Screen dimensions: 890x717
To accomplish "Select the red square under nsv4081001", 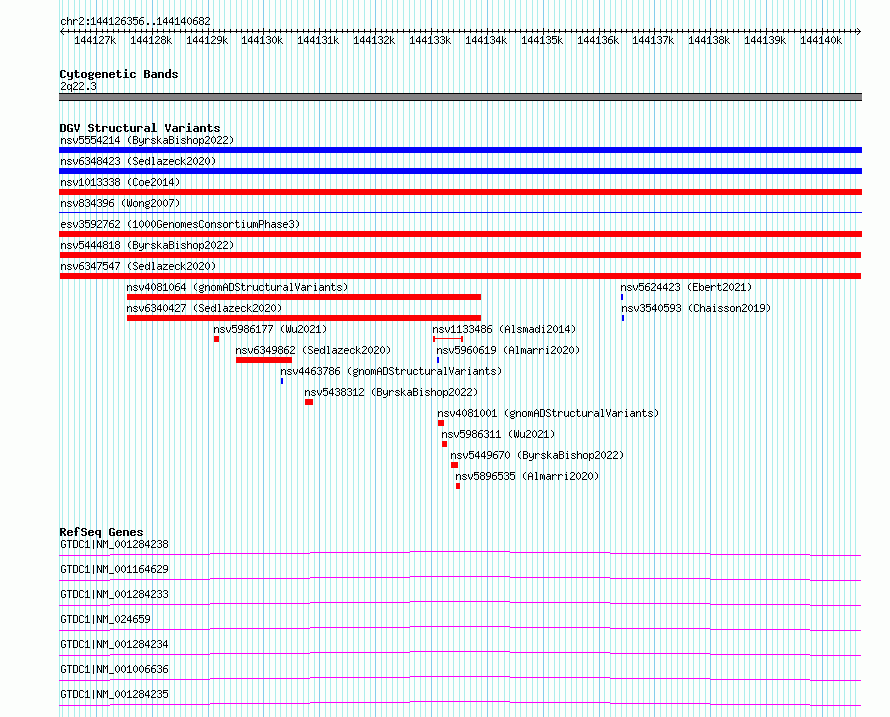I will tap(441, 423).
